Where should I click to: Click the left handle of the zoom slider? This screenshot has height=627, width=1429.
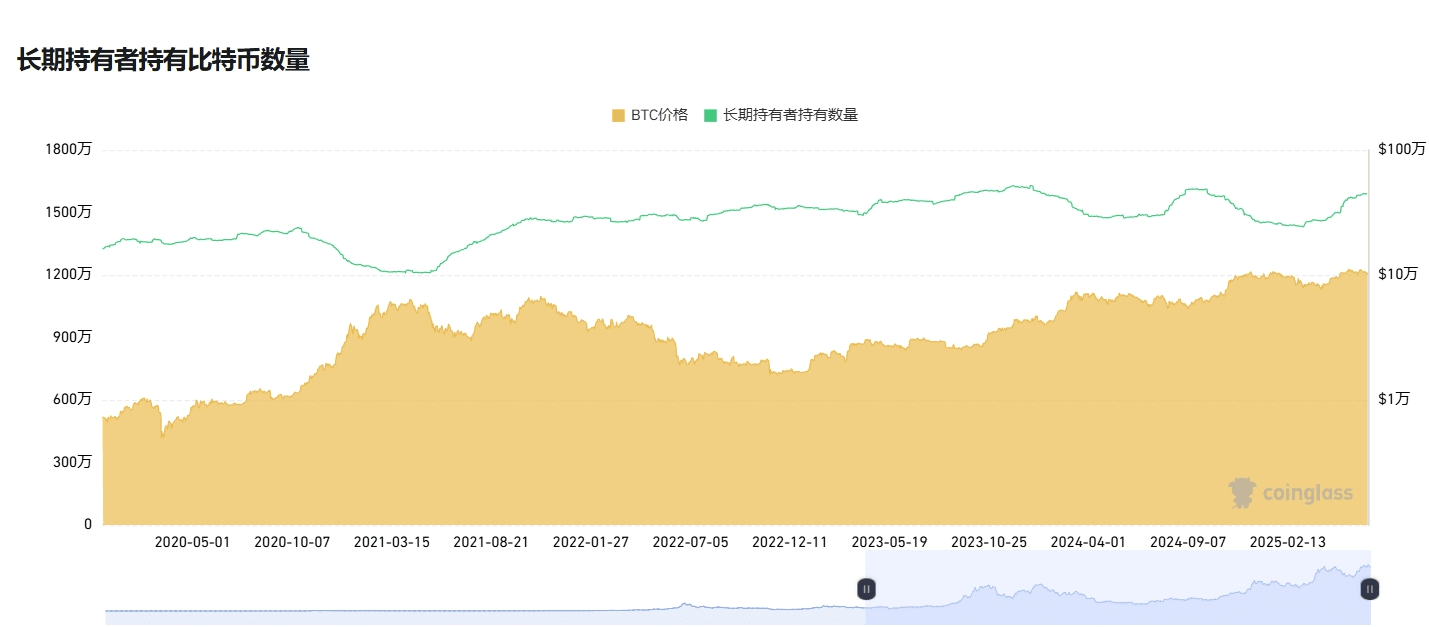(x=866, y=589)
